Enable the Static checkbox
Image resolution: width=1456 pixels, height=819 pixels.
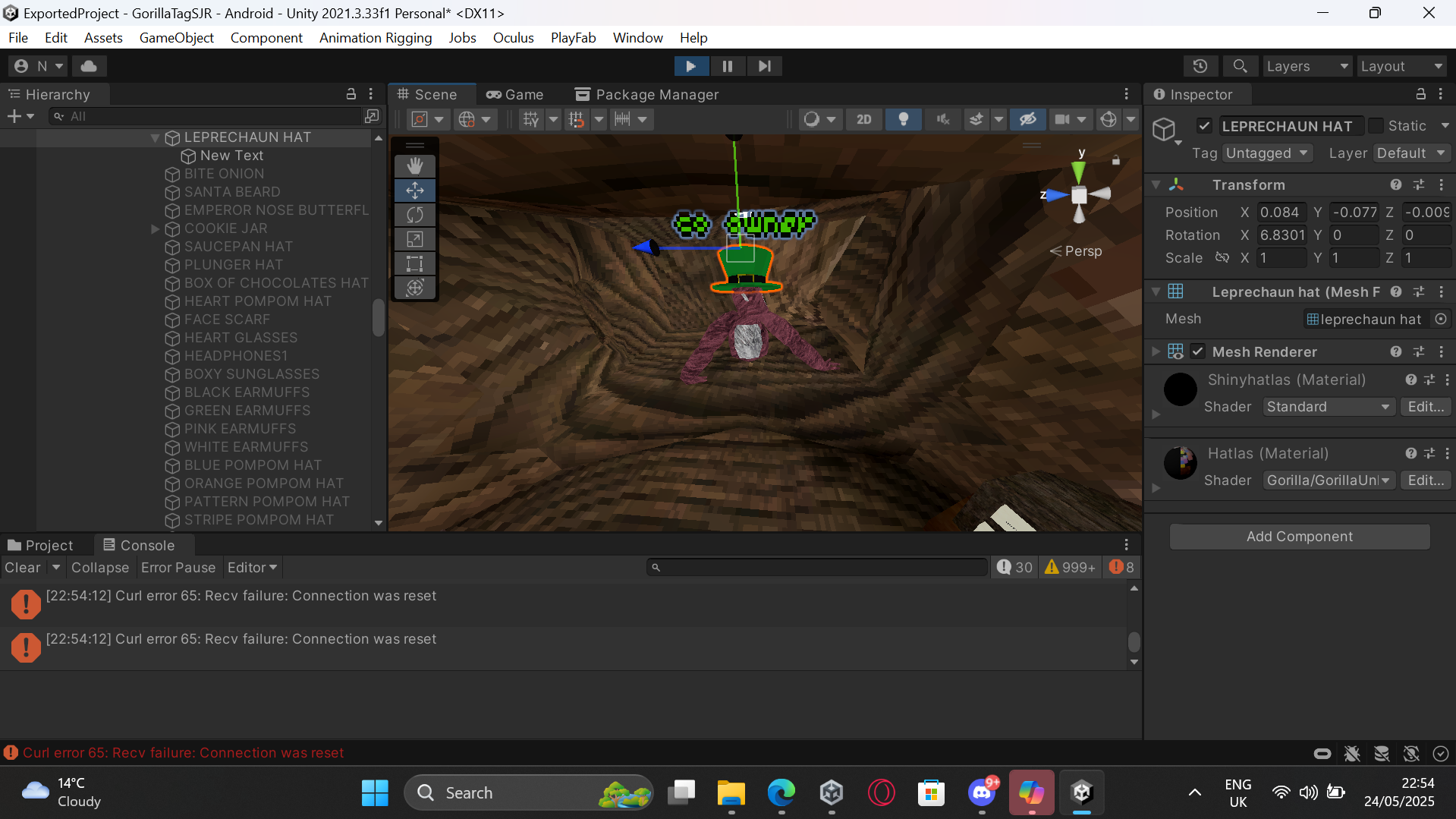[x=1376, y=126]
